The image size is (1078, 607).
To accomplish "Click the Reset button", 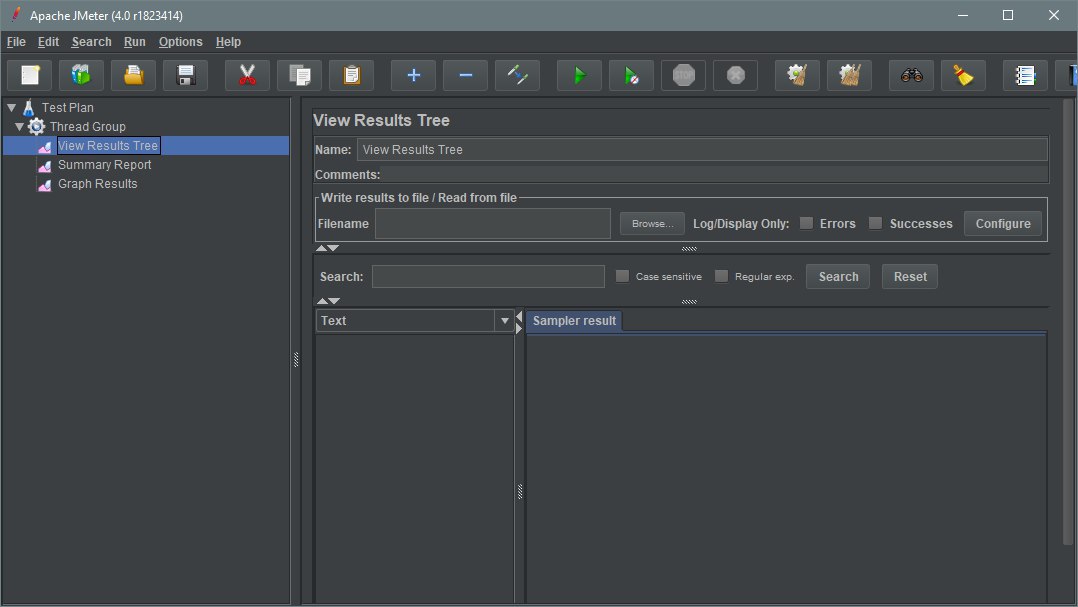I will click(x=910, y=276).
